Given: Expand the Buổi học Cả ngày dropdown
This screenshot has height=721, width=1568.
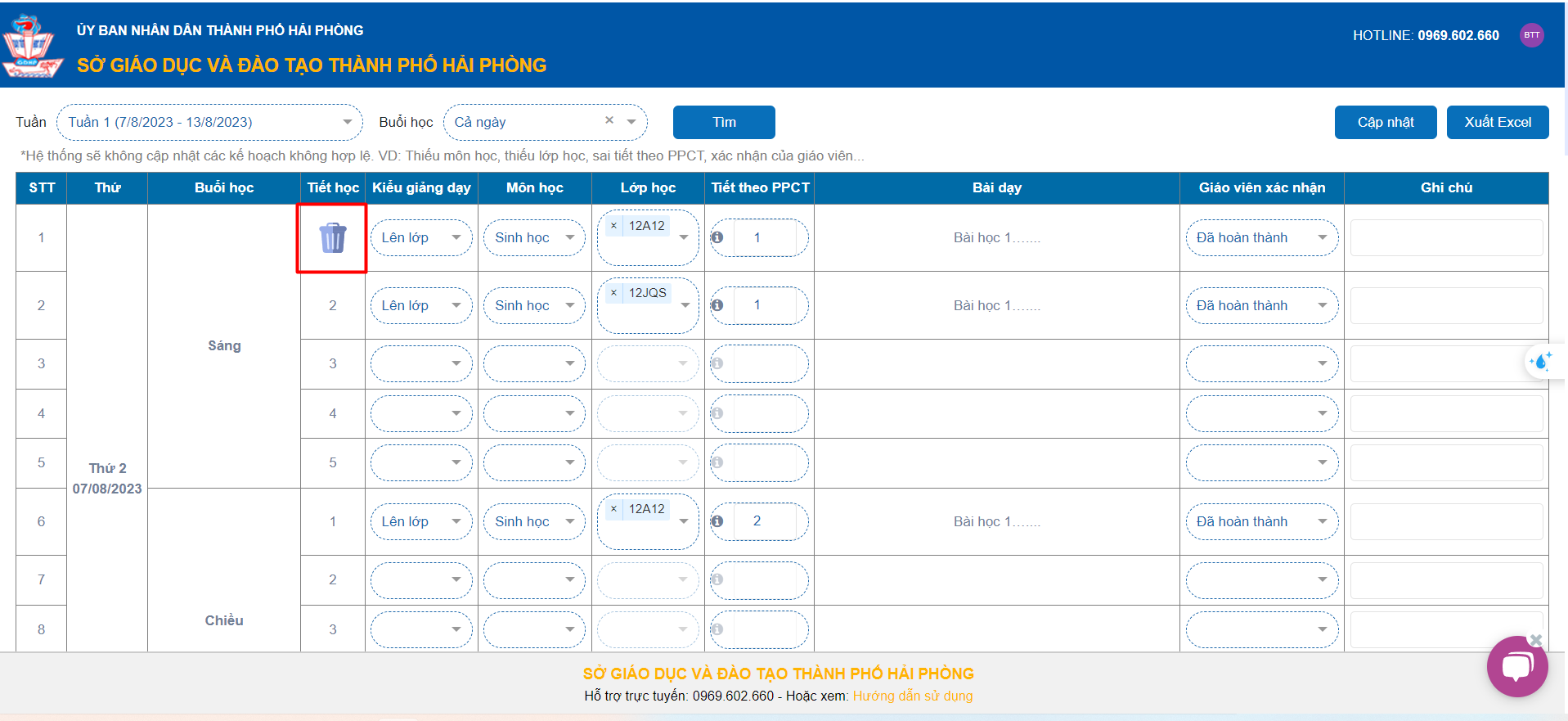Looking at the screenshot, I should click(x=631, y=122).
